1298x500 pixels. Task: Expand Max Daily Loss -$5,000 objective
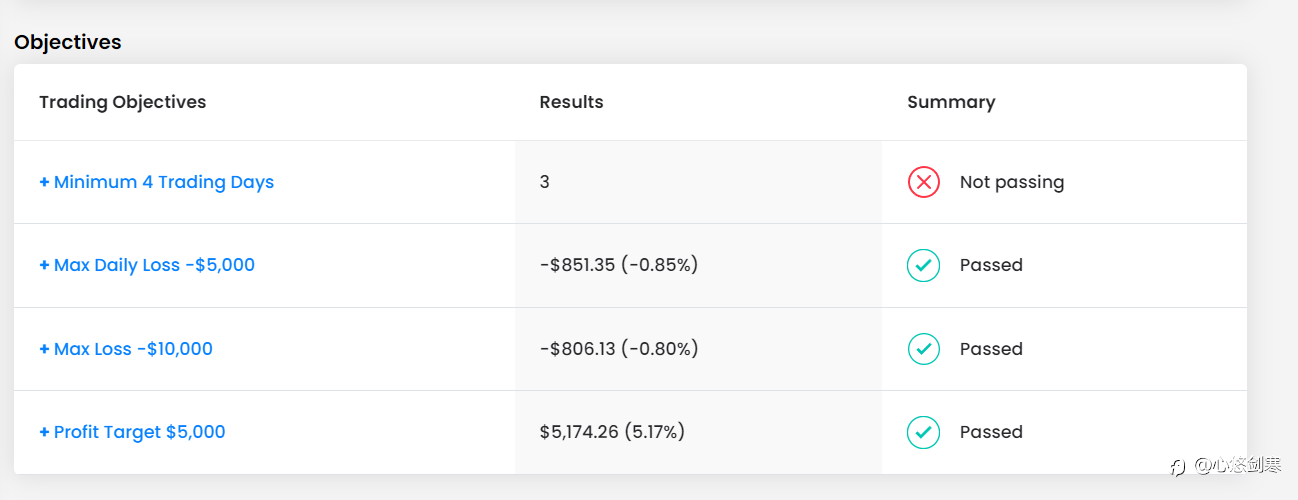[x=147, y=265]
